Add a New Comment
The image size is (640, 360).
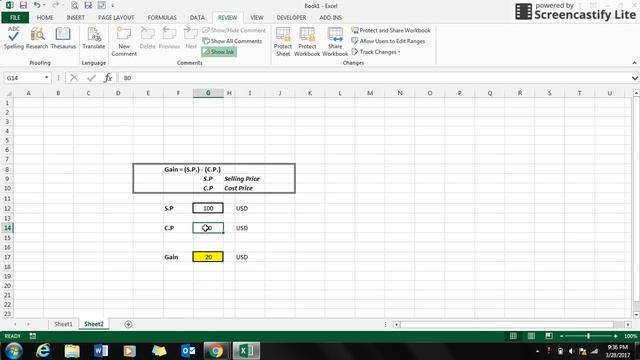pos(124,41)
